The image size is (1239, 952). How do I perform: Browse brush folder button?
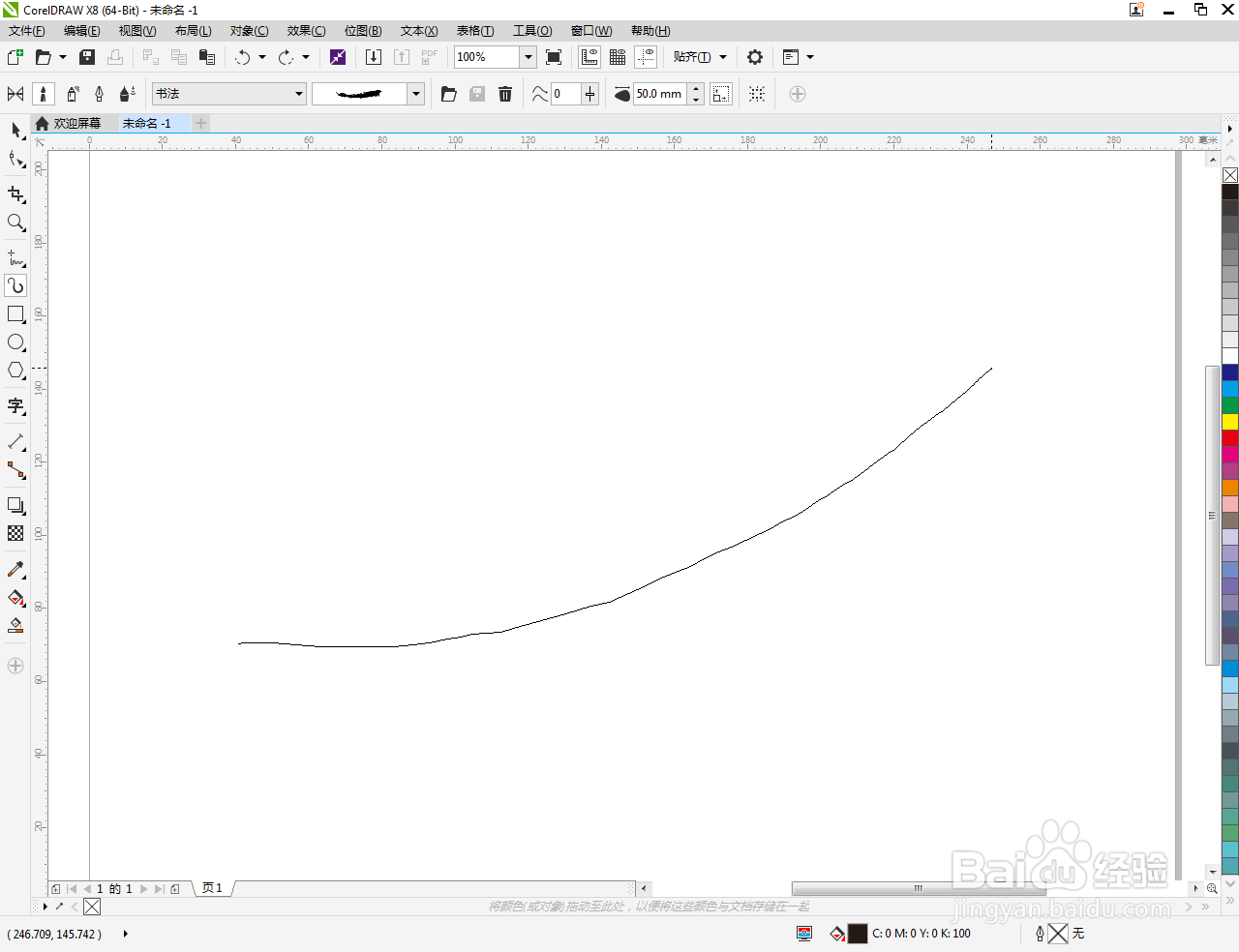coord(449,94)
